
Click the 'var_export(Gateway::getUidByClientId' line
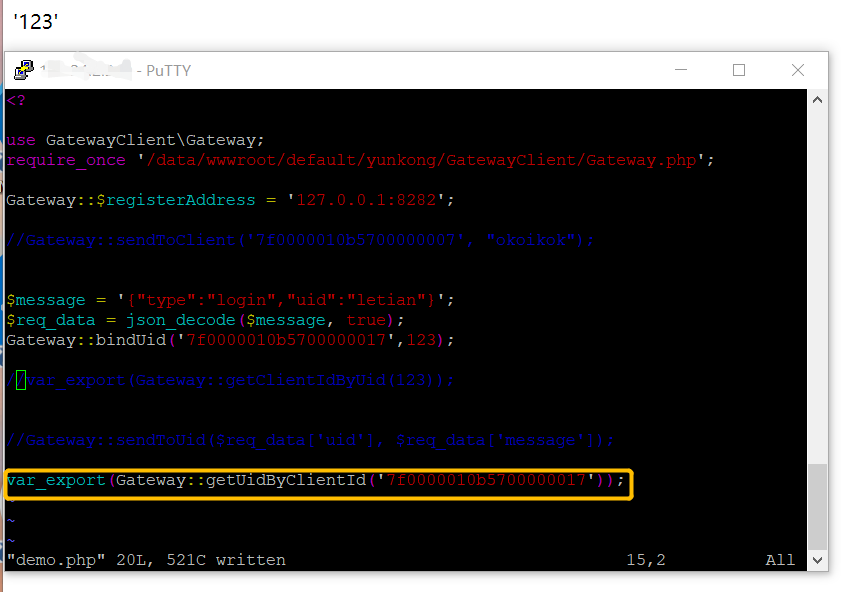pyautogui.click(x=315, y=480)
